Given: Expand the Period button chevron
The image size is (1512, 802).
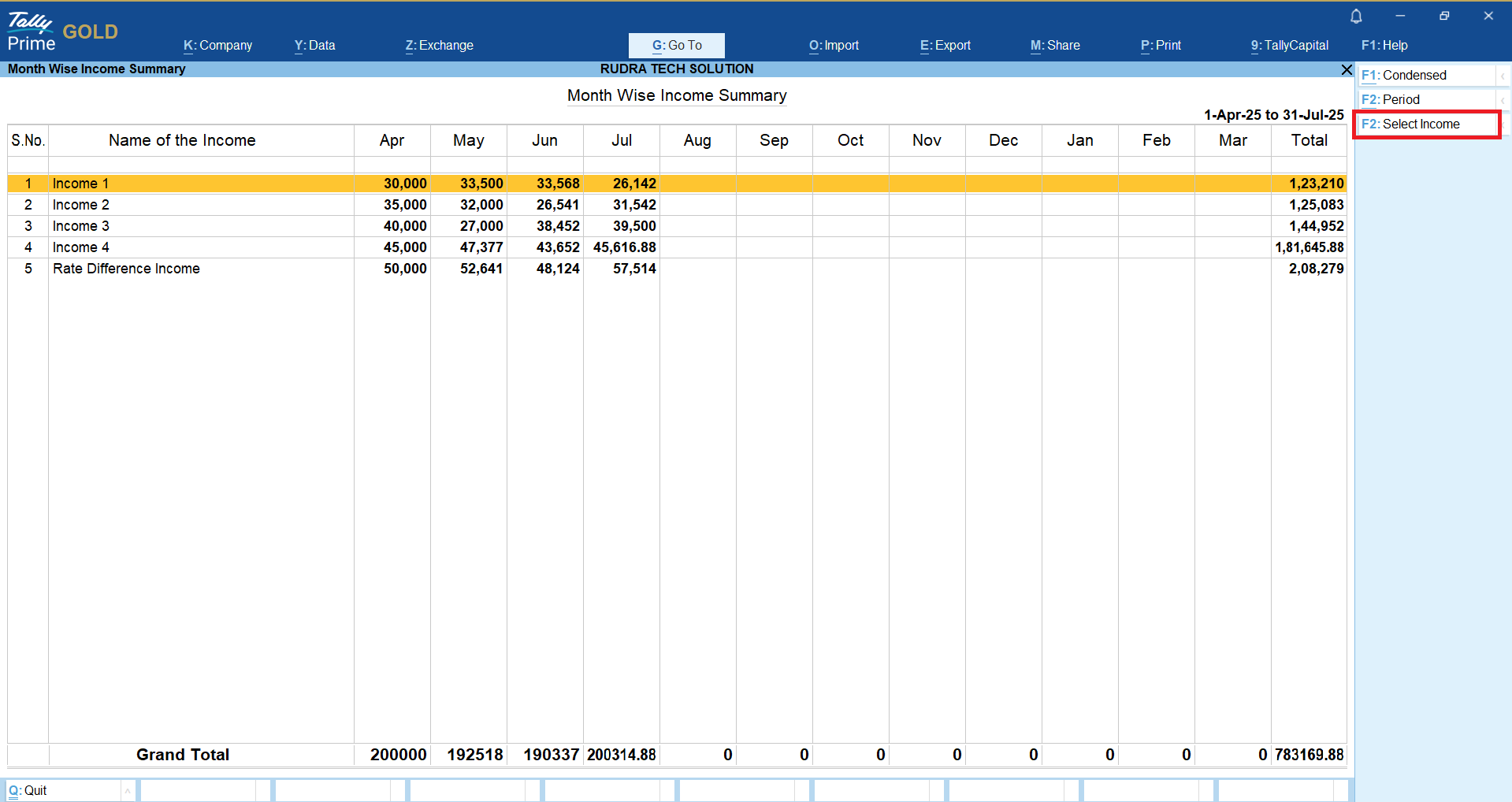Looking at the screenshot, I should [1503, 100].
